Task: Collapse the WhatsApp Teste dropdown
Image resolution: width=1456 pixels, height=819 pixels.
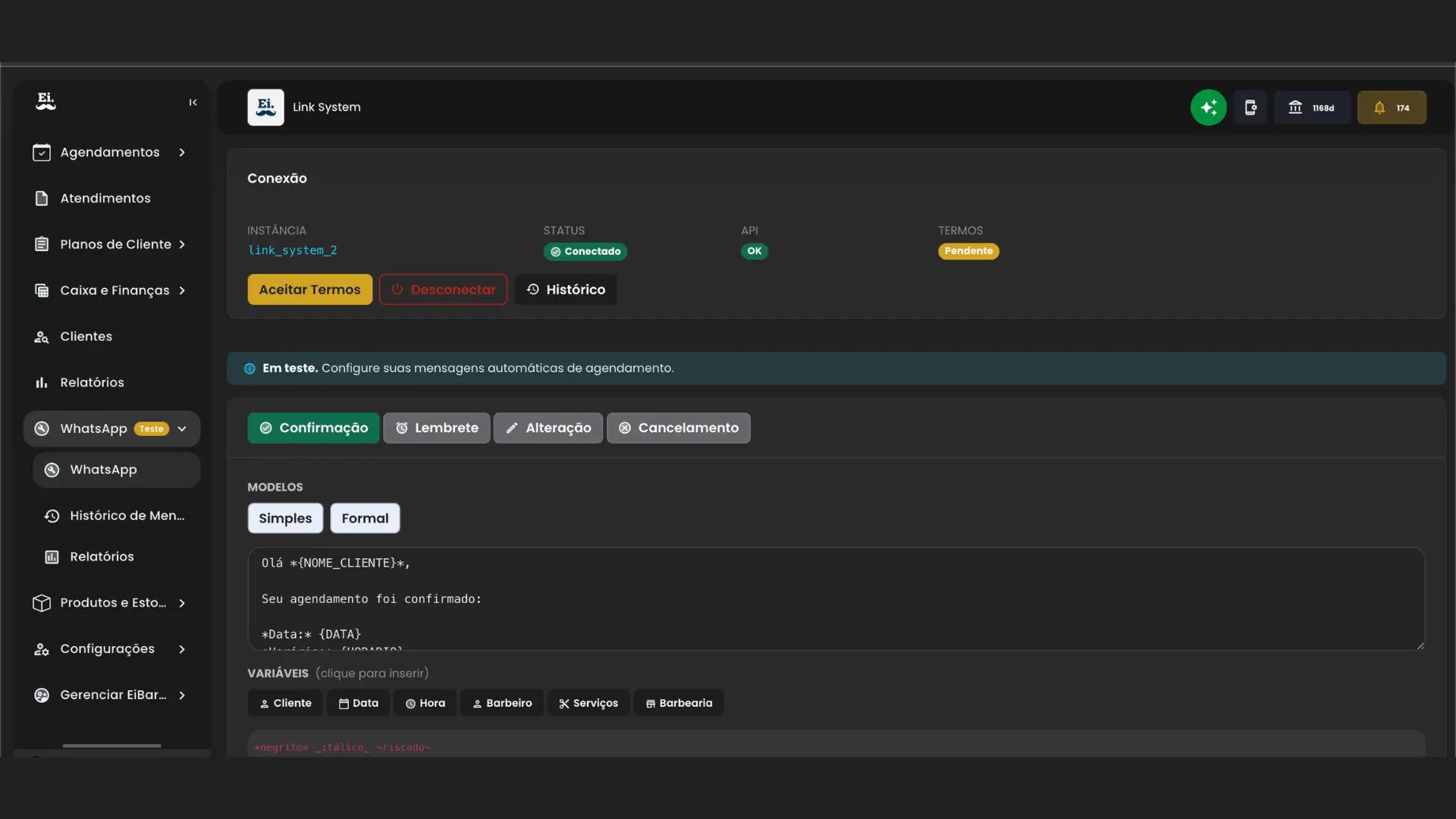Action: pos(182,429)
